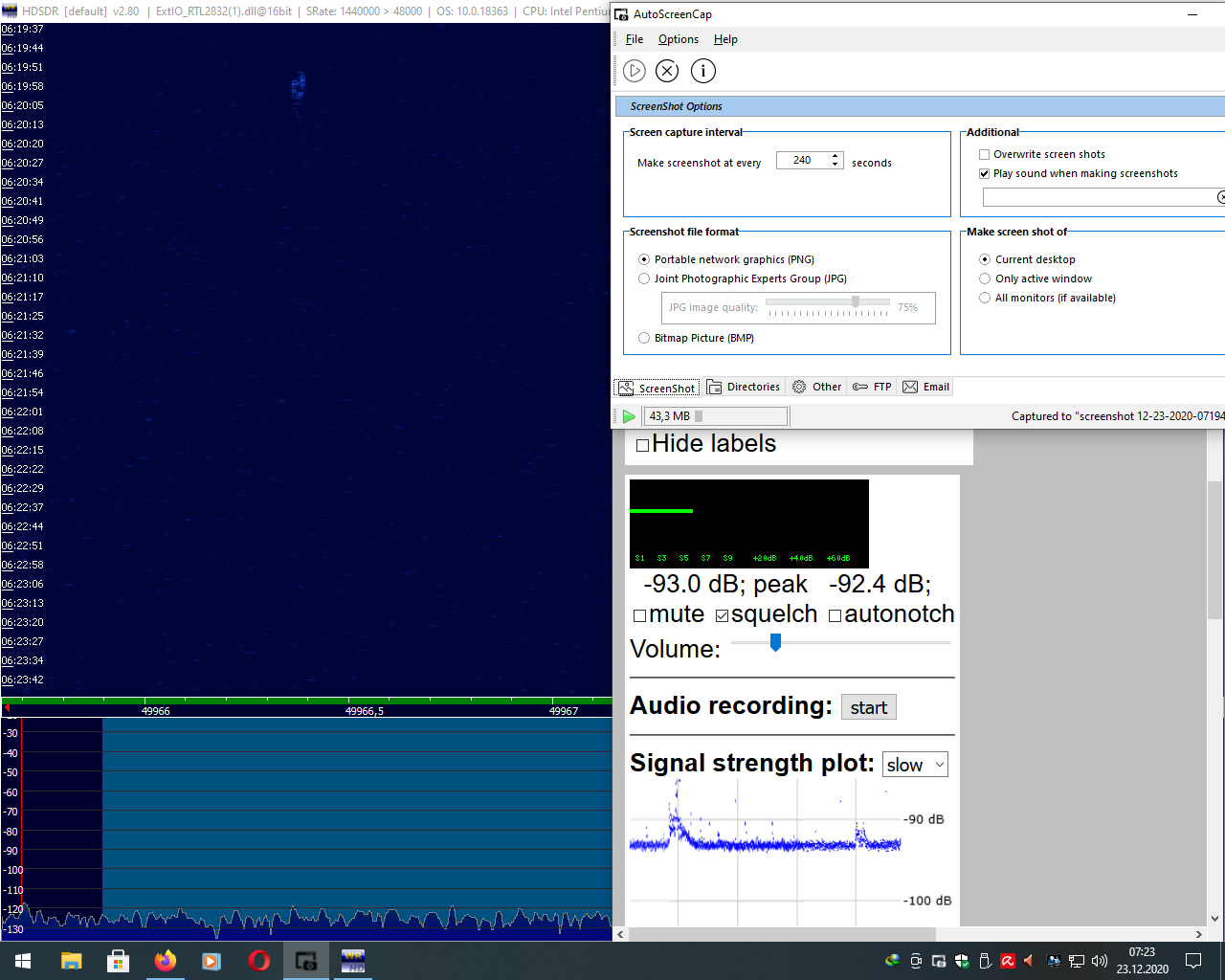Select Bitmap Picture (BMP) format
1225x980 pixels.
[644, 338]
